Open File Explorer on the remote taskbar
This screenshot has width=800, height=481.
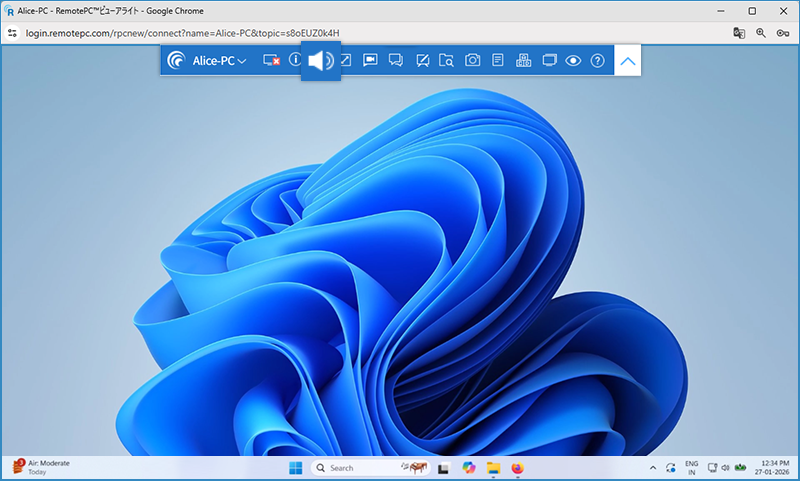[x=493, y=468]
